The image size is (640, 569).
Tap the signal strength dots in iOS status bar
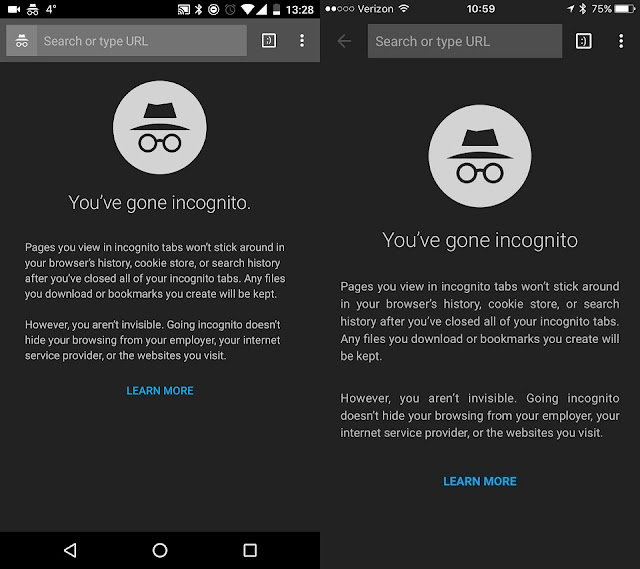(x=340, y=9)
